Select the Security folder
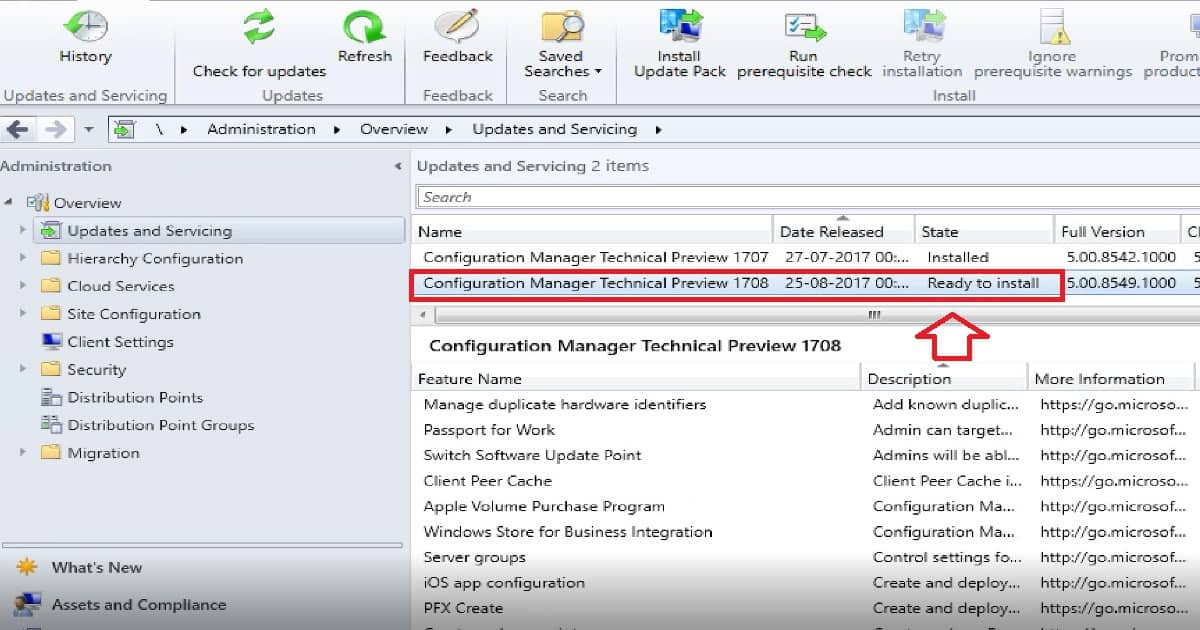 click(x=97, y=370)
